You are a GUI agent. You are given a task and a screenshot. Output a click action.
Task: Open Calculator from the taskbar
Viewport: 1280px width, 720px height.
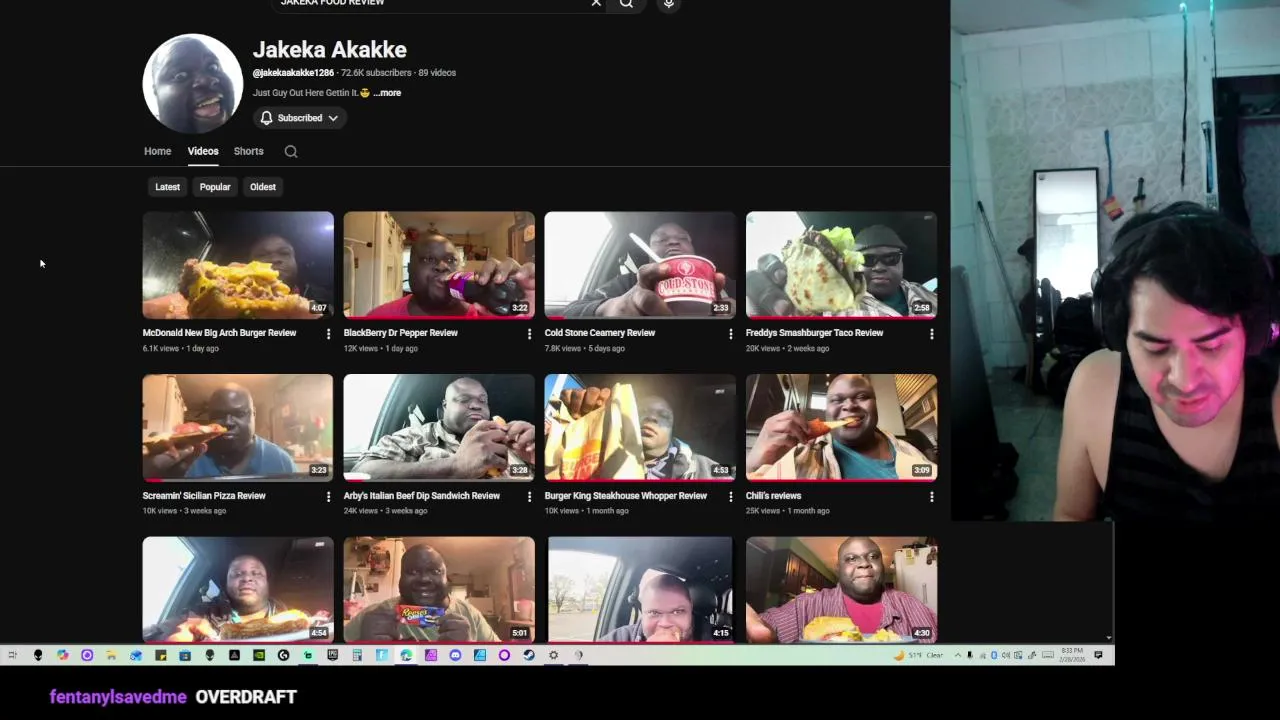[357, 655]
